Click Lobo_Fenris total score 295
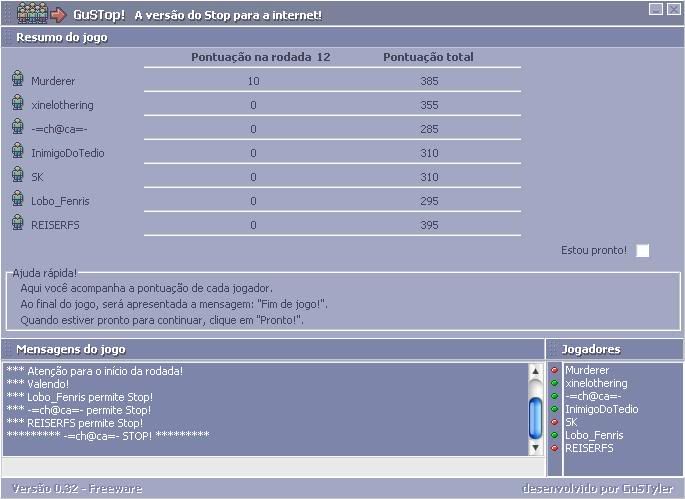The height and width of the screenshot is (499, 685). [429, 201]
